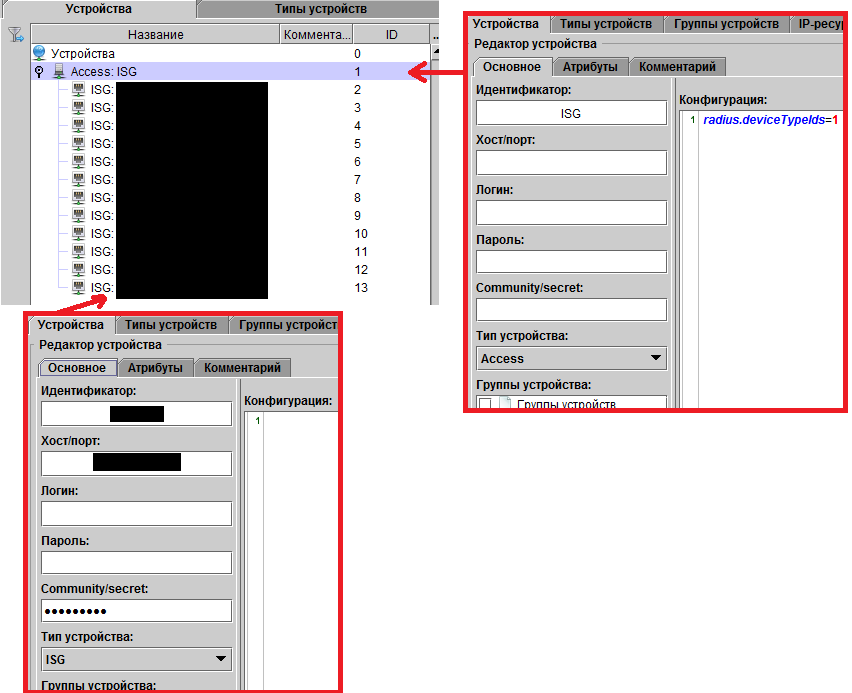The width and height of the screenshot is (852, 693).
Task: Open the Тип устройства dropdown showing ISG
Action: (x=136, y=659)
